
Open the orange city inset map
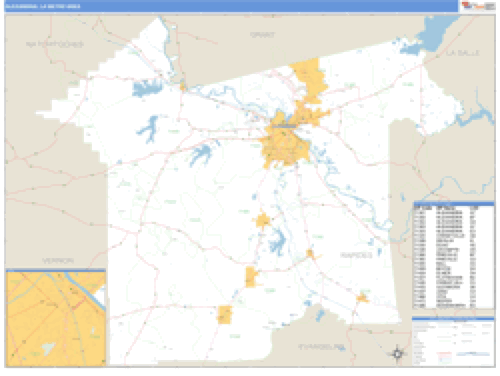pyautogui.click(x=56, y=319)
